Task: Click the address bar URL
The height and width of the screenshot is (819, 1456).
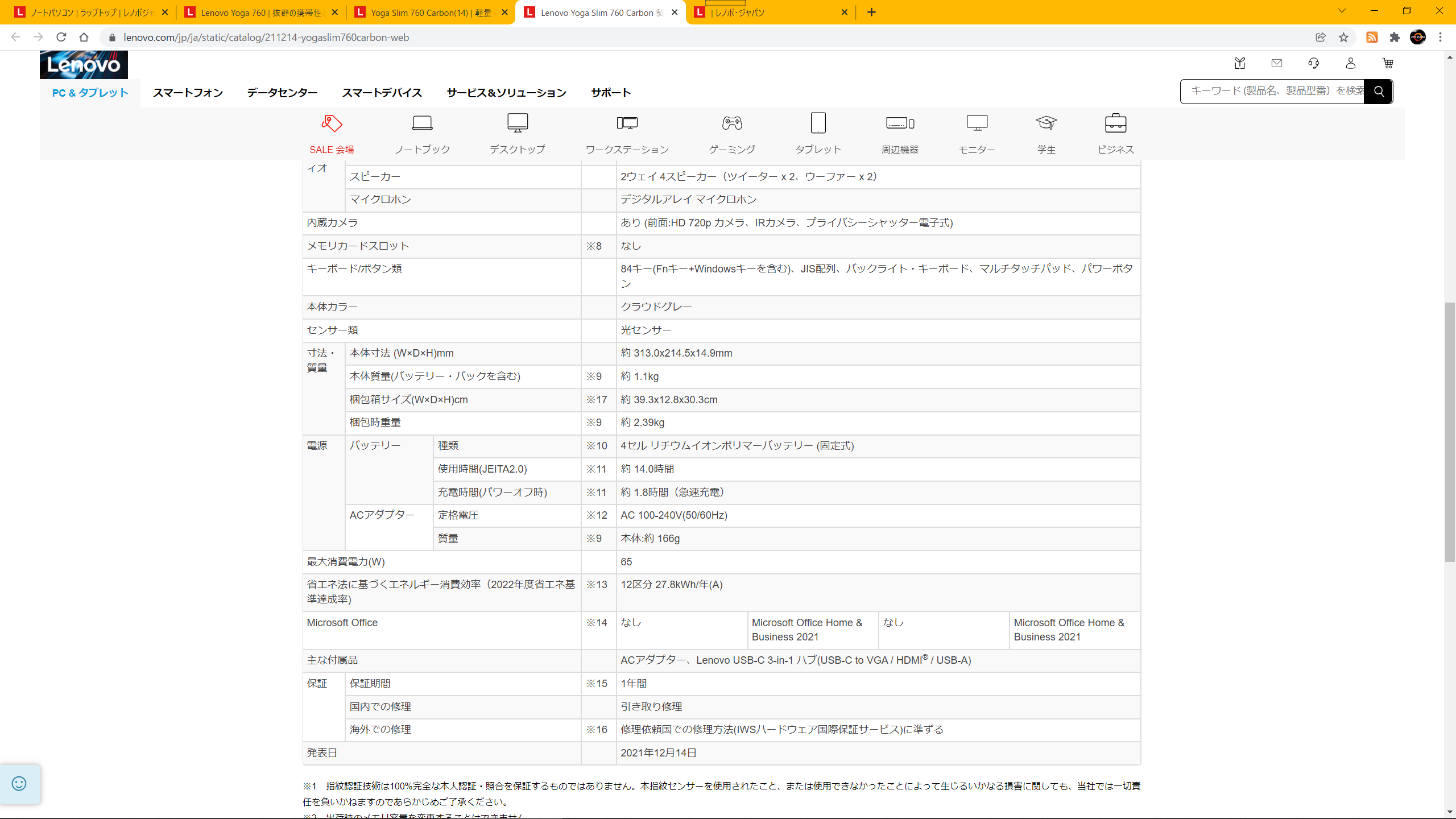Action: tap(266, 38)
